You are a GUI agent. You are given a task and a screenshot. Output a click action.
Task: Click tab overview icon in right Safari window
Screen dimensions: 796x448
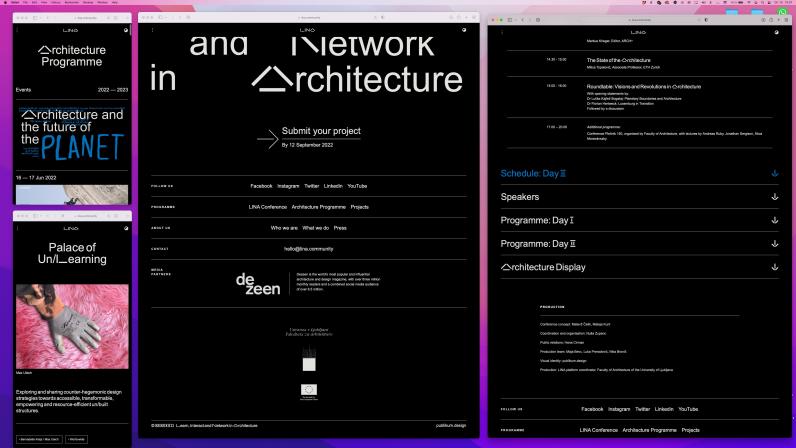[x=787, y=20]
